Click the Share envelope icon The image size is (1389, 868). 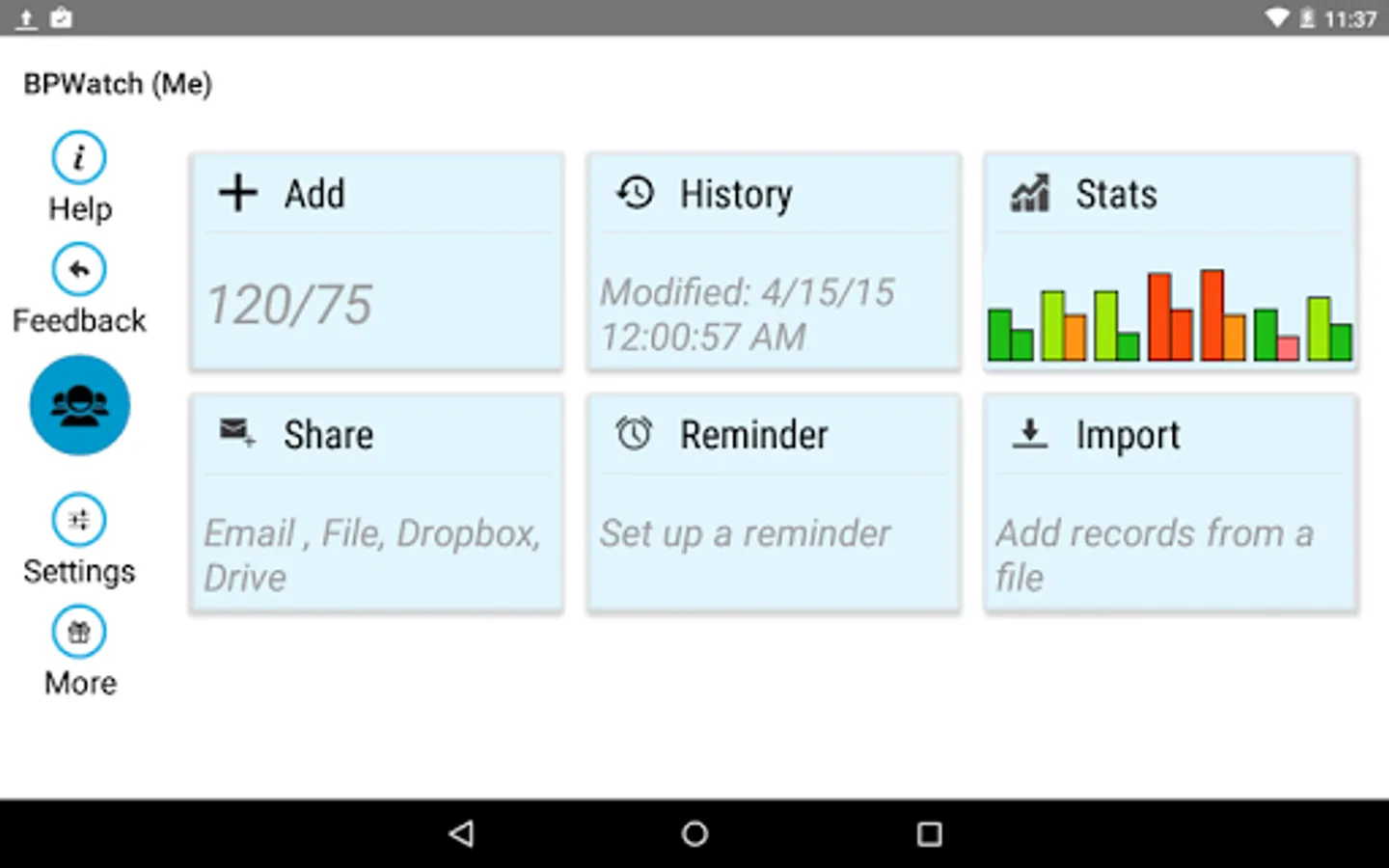pos(237,433)
